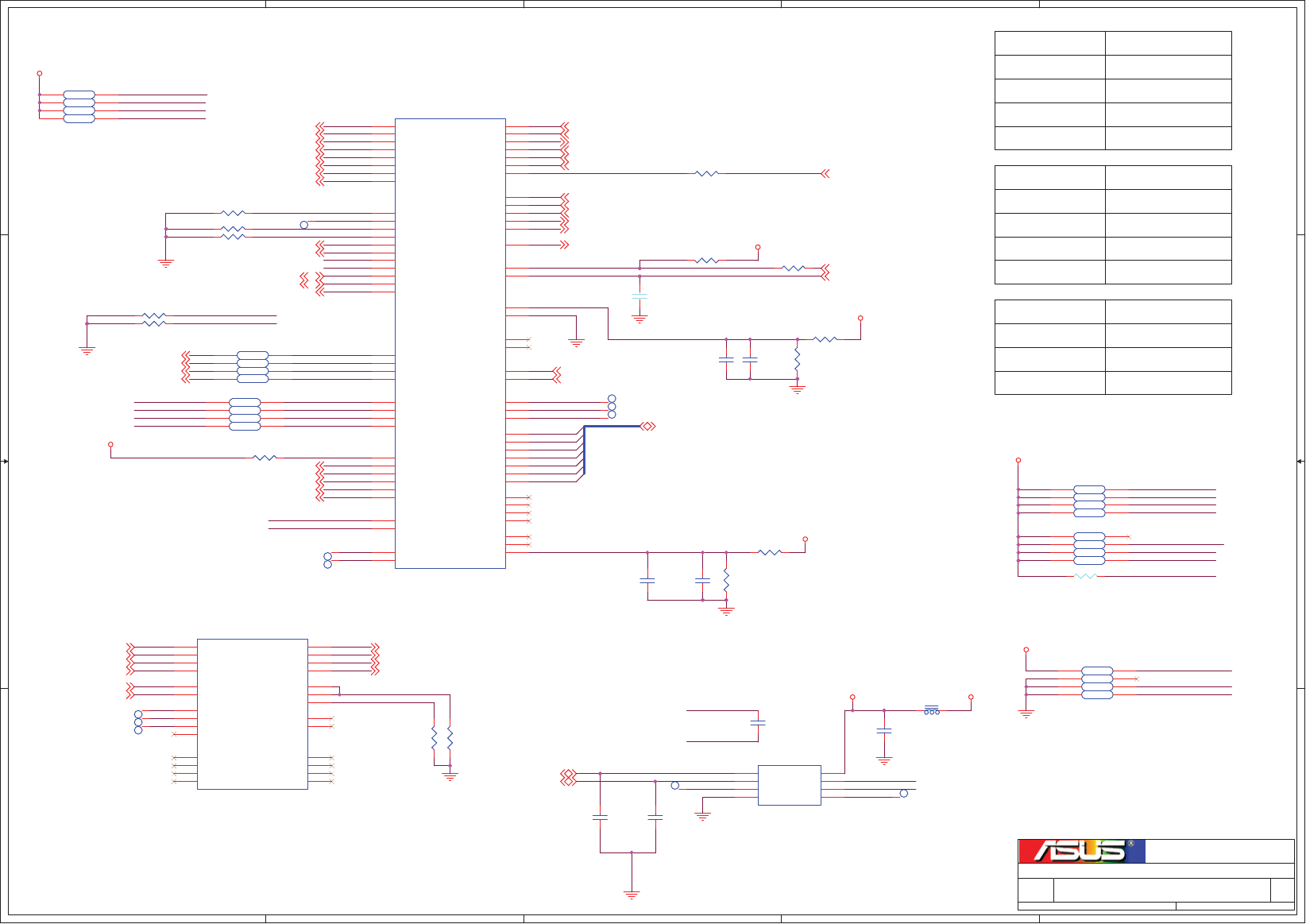Click the inductor coil symbol
This screenshot has width=1306, height=924.
coord(932,710)
